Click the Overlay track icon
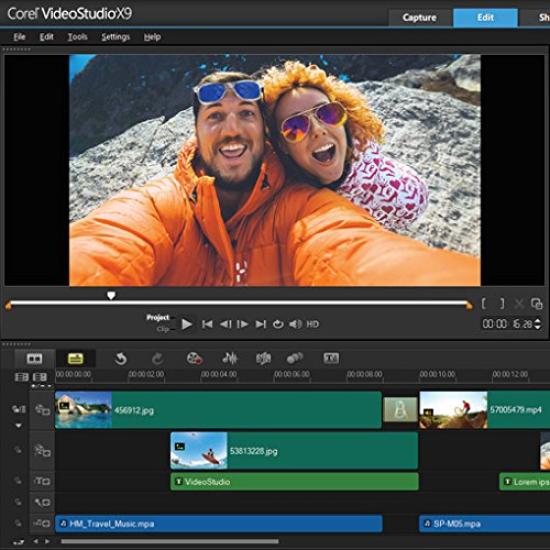Screen dimensions: 550x550 click(x=42, y=450)
